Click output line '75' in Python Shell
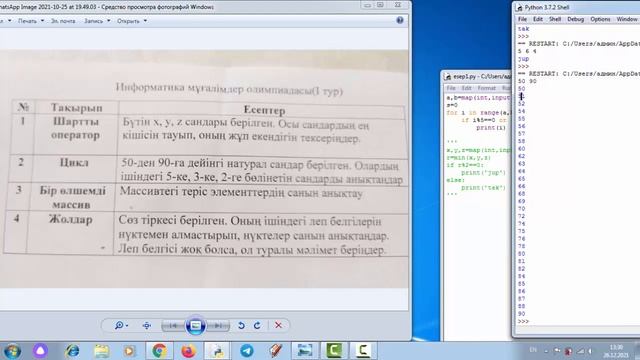This screenshot has width=640, height=360. click(x=522, y=231)
